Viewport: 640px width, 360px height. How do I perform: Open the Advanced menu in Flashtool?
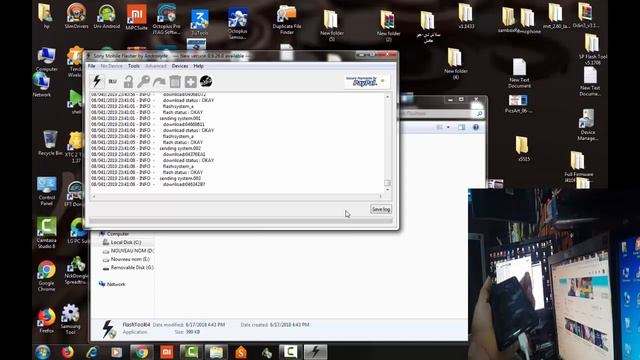click(x=156, y=66)
